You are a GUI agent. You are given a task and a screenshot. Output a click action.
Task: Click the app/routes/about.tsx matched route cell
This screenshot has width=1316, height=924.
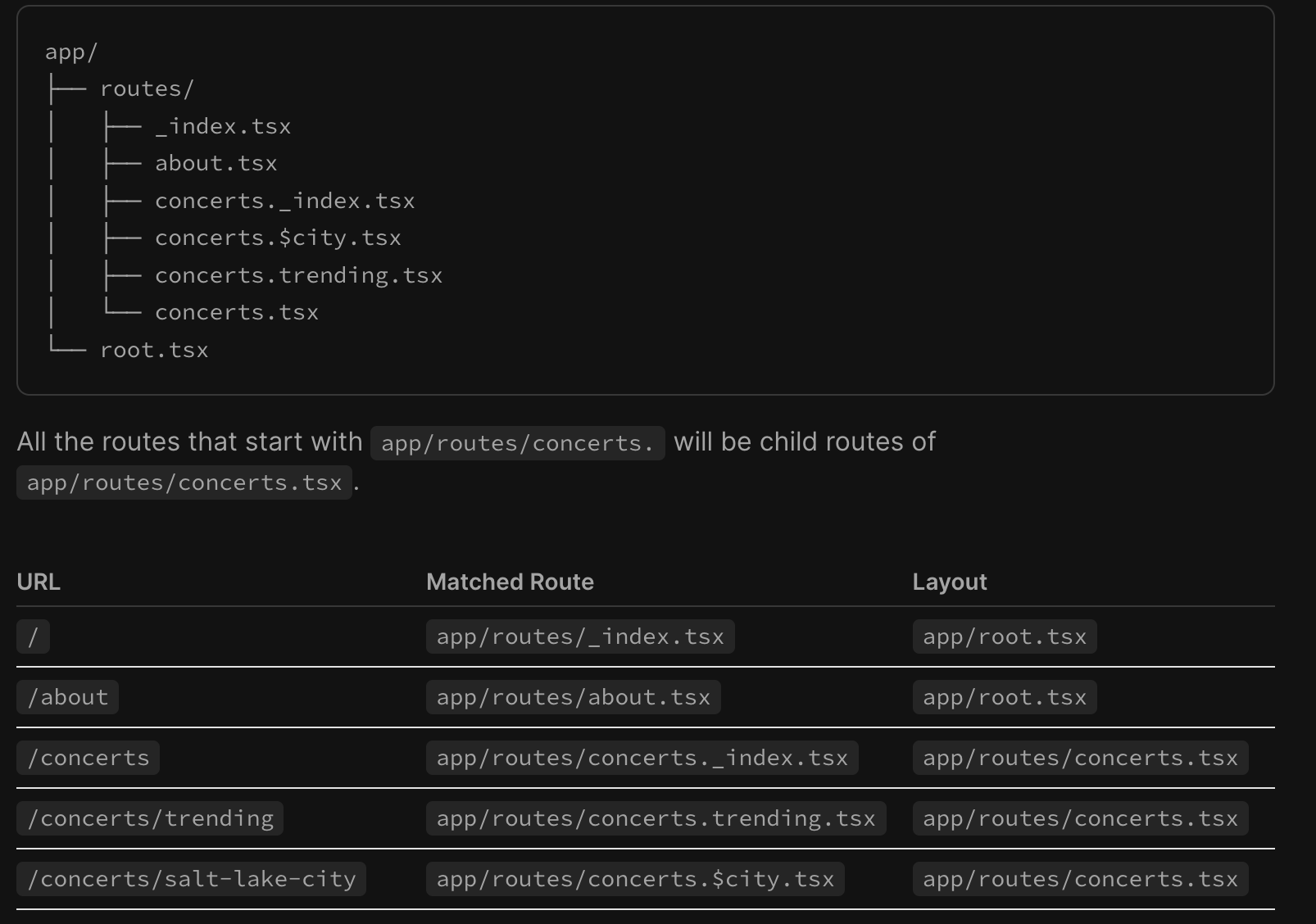pyautogui.click(x=573, y=698)
